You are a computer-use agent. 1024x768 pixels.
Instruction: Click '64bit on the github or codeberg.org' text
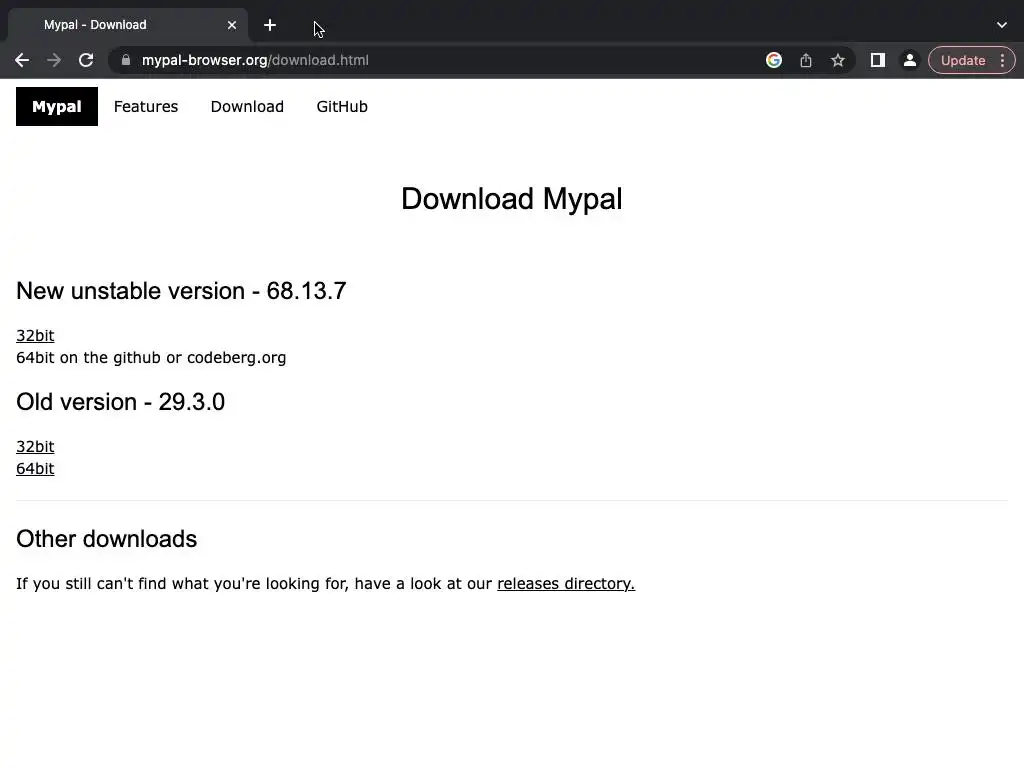pyautogui.click(x=151, y=358)
